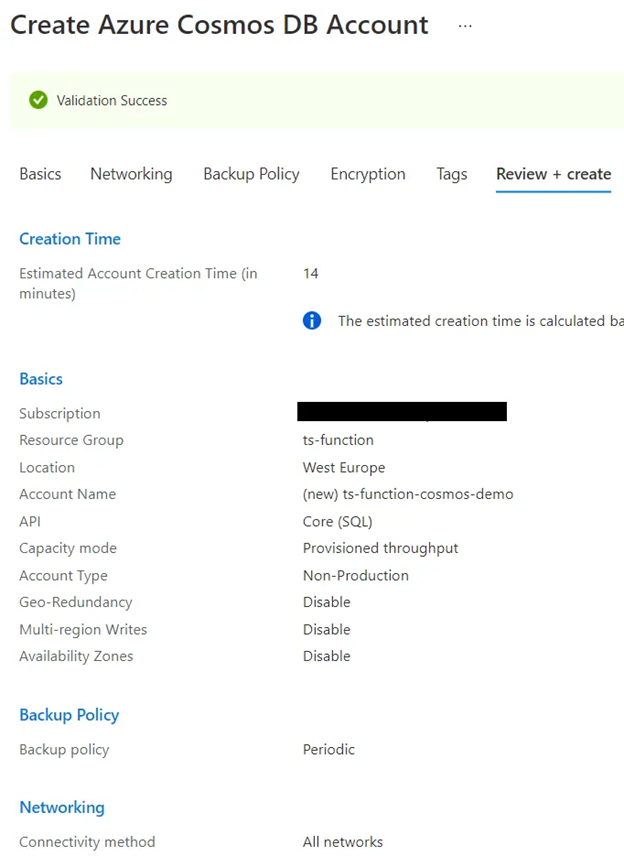Open the ellipsis more options menu

click(x=465, y=26)
